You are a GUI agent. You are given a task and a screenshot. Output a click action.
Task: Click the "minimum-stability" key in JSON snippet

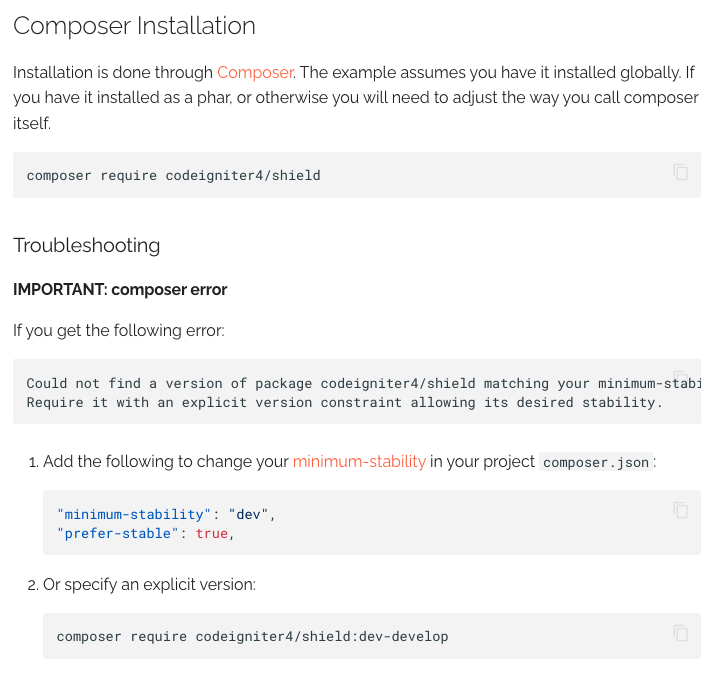click(134, 514)
